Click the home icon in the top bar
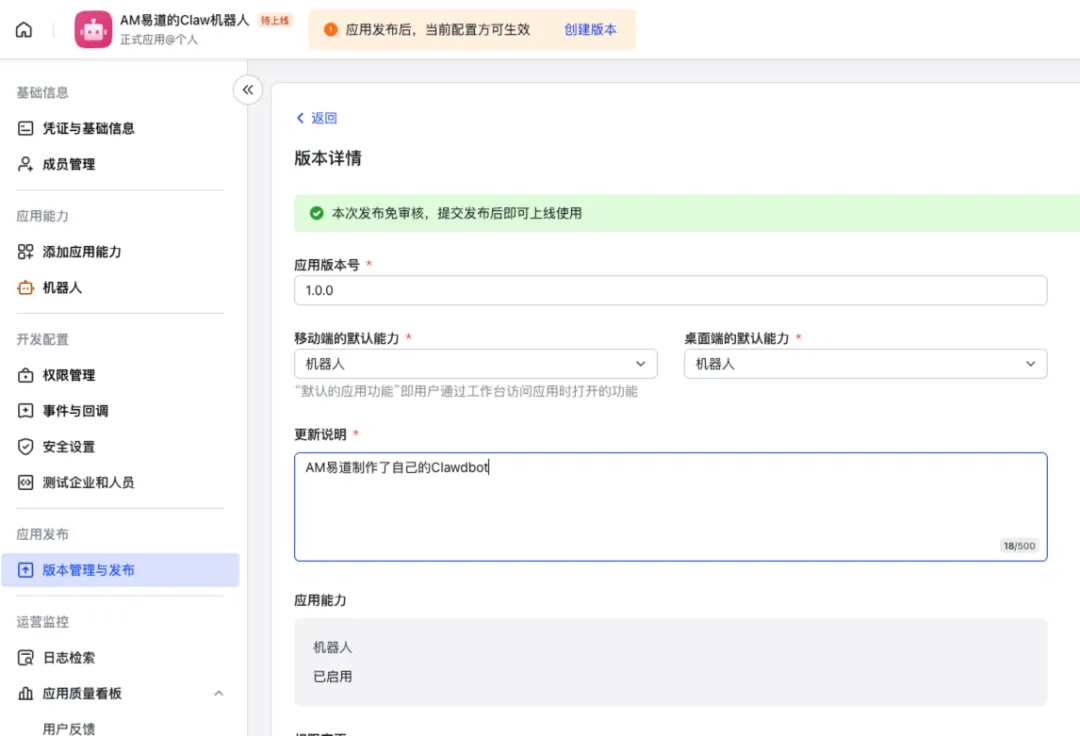 coord(24,30)
